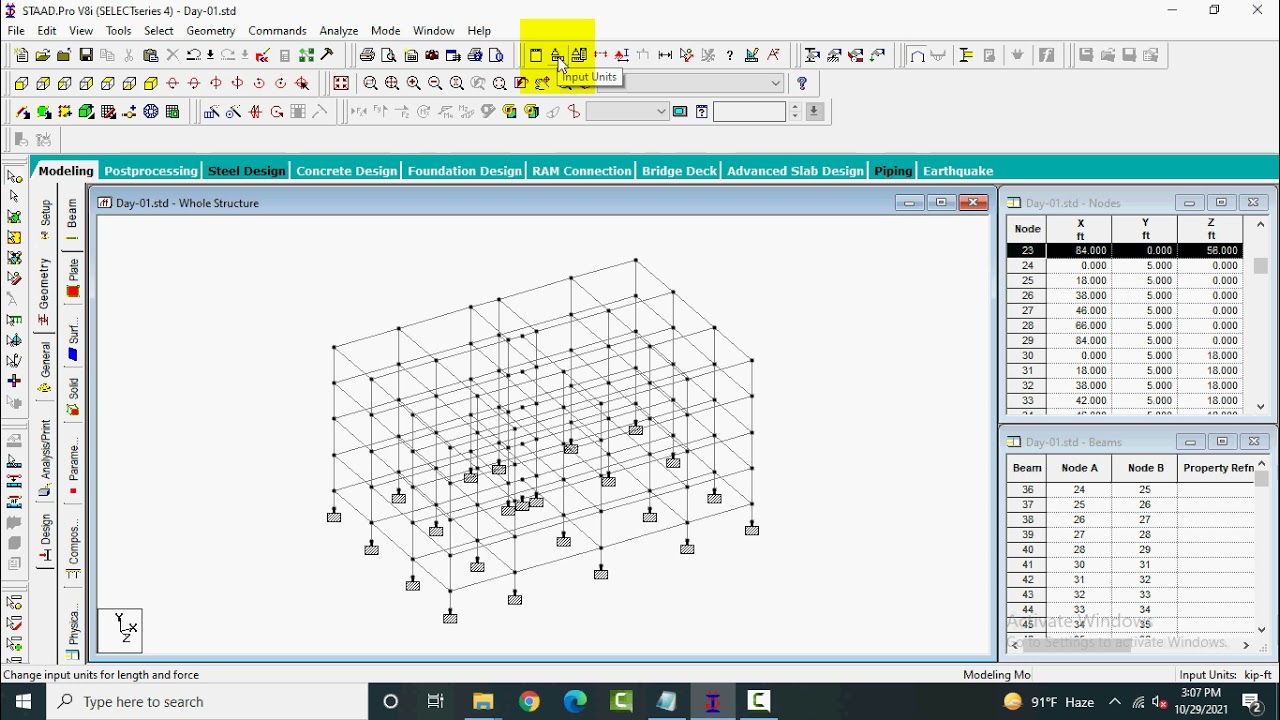Viewport: 1280px width, 720px height.
Task: Open Print Preview with the magnifier page icon
Action: (x=389, y=56)
